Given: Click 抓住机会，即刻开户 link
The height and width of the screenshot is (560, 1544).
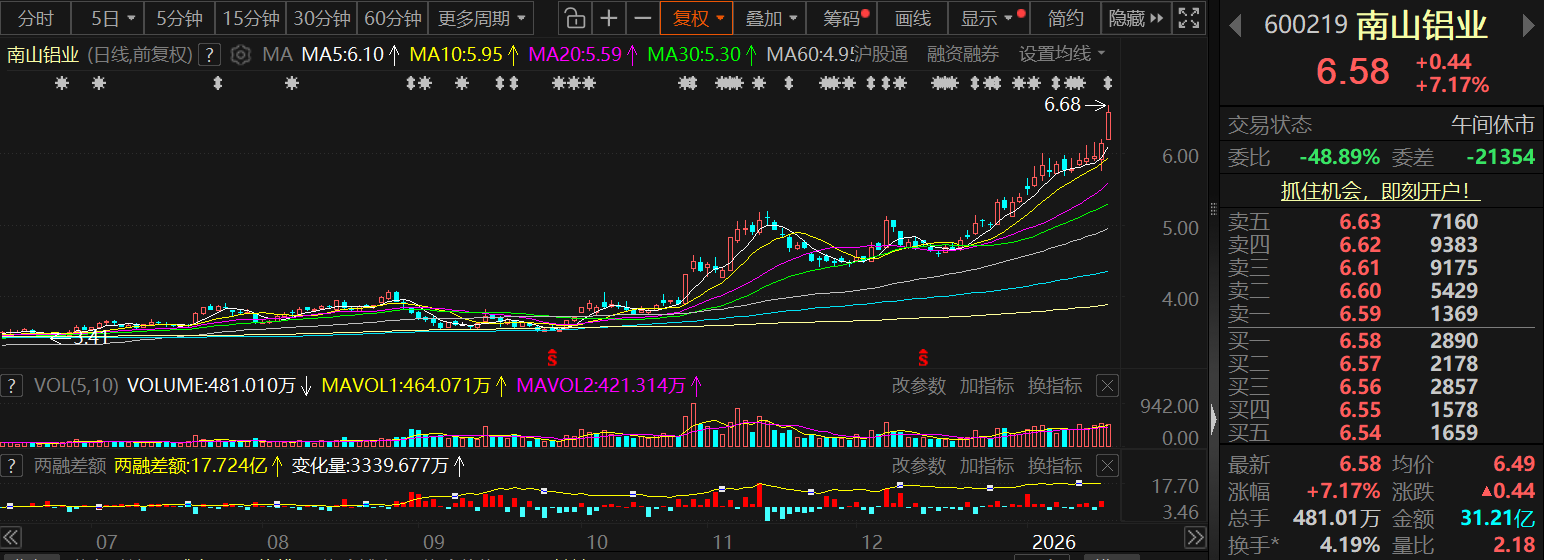Looking at the screenshot, I should tap(1381, 192).
